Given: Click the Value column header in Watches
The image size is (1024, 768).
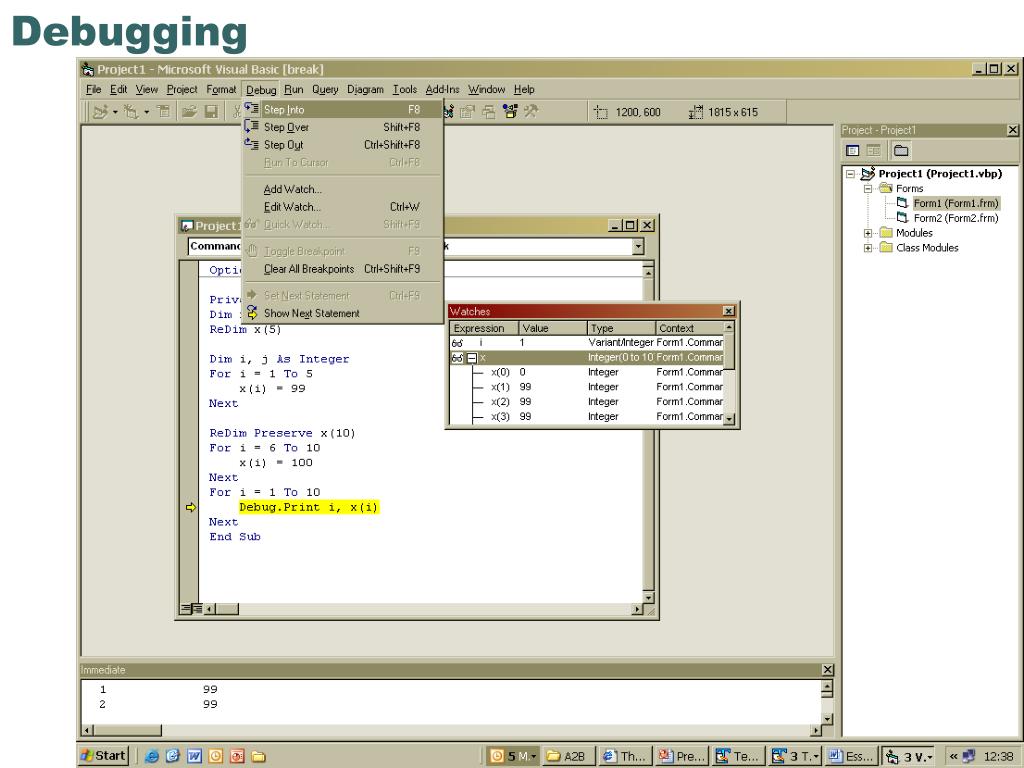Looking at the screenshot, I should pos(552,328).
